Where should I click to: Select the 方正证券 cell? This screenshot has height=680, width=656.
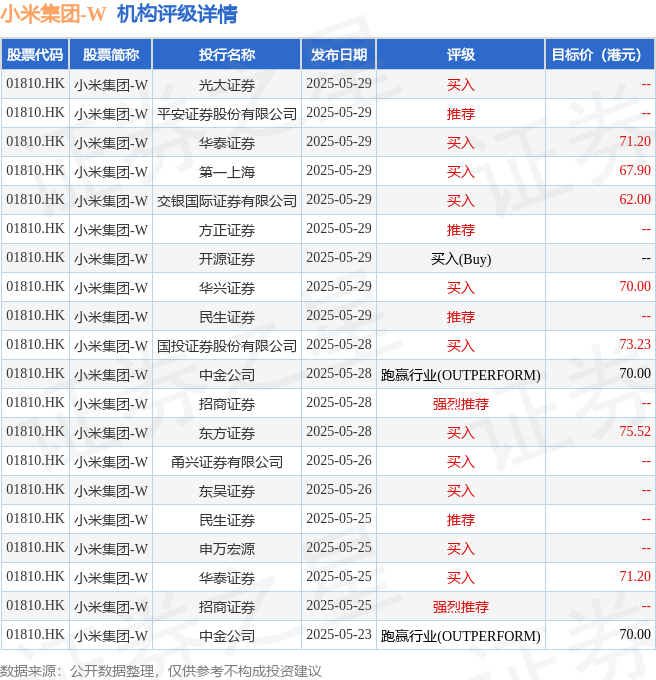pos(227,230)
